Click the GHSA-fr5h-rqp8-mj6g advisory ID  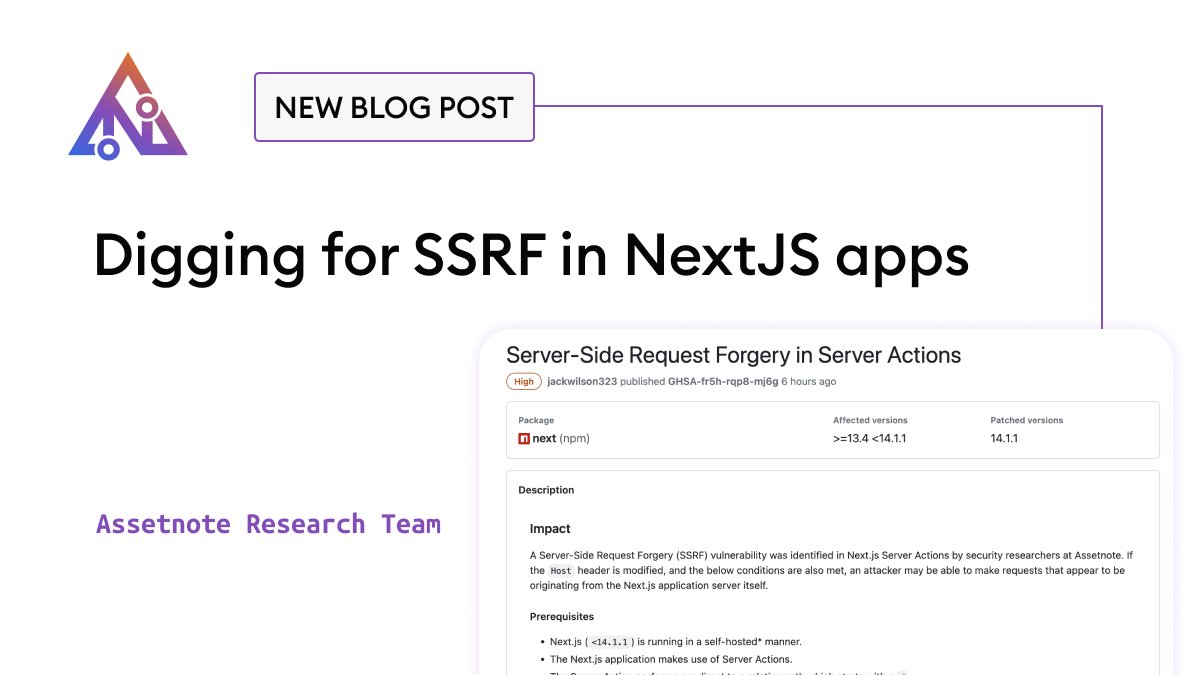723,382
